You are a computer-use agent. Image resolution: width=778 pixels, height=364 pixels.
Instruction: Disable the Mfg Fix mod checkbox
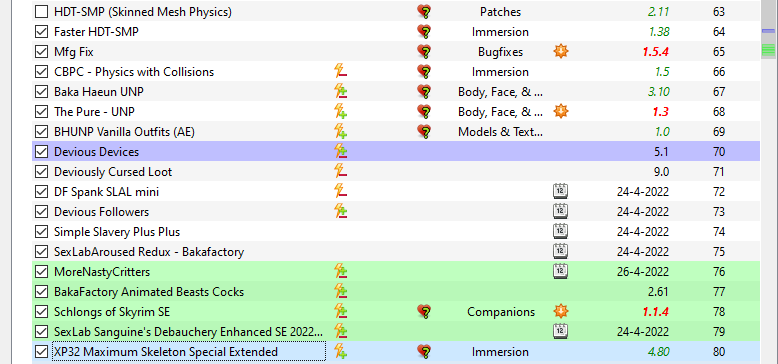(x=42, y=52)
